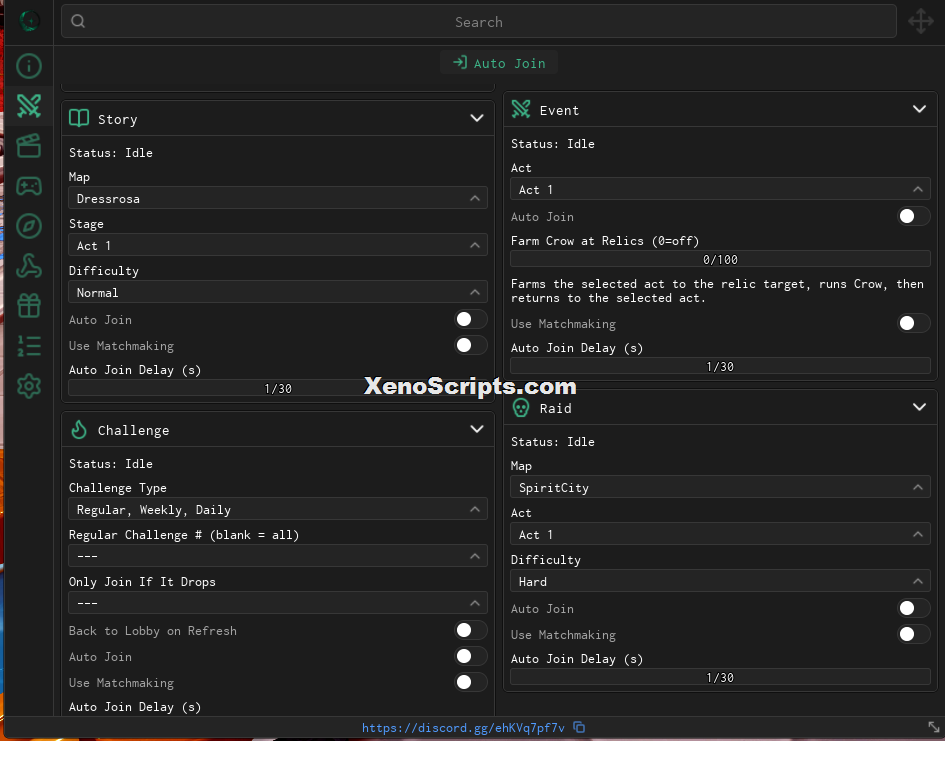Open the Only Join If It Drops dropdown
Viewport: 945px width, 771px height.
click(278, 603)
